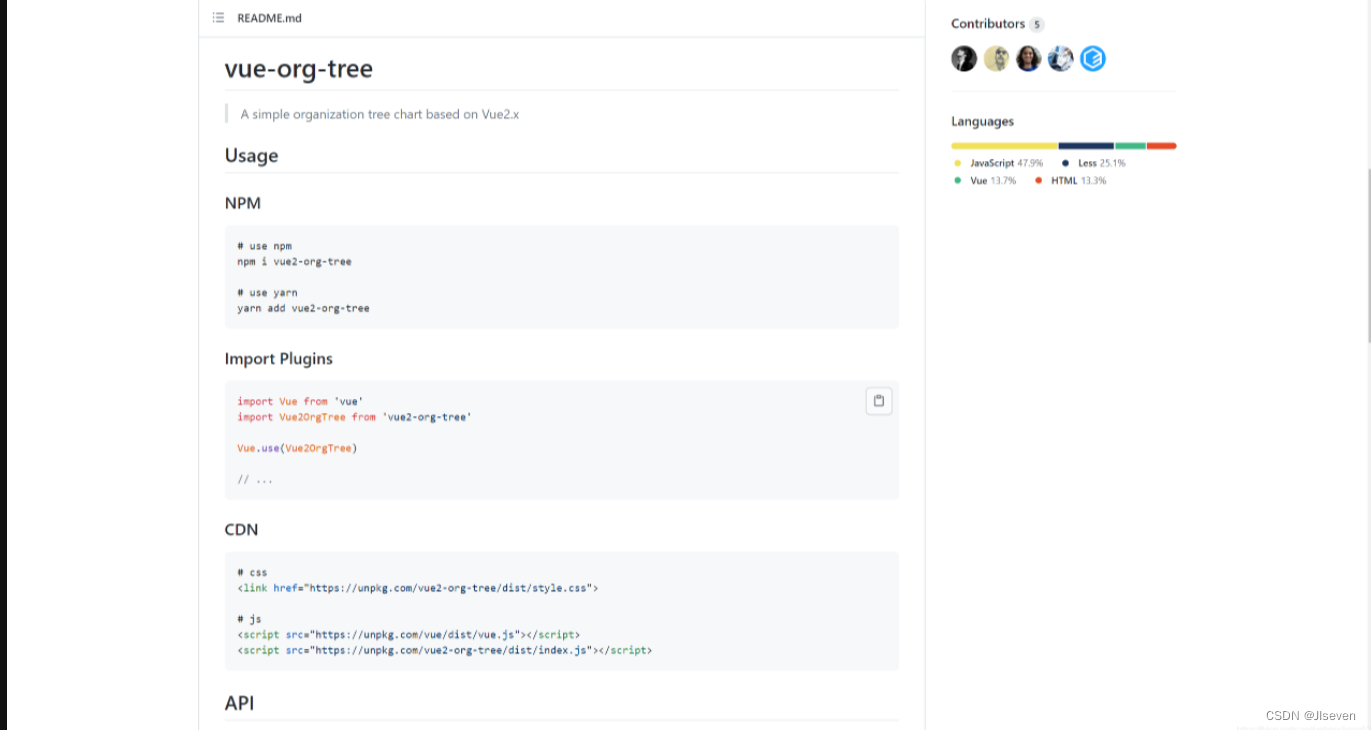Open the Less 25.1% language link

pos(1100,163)
